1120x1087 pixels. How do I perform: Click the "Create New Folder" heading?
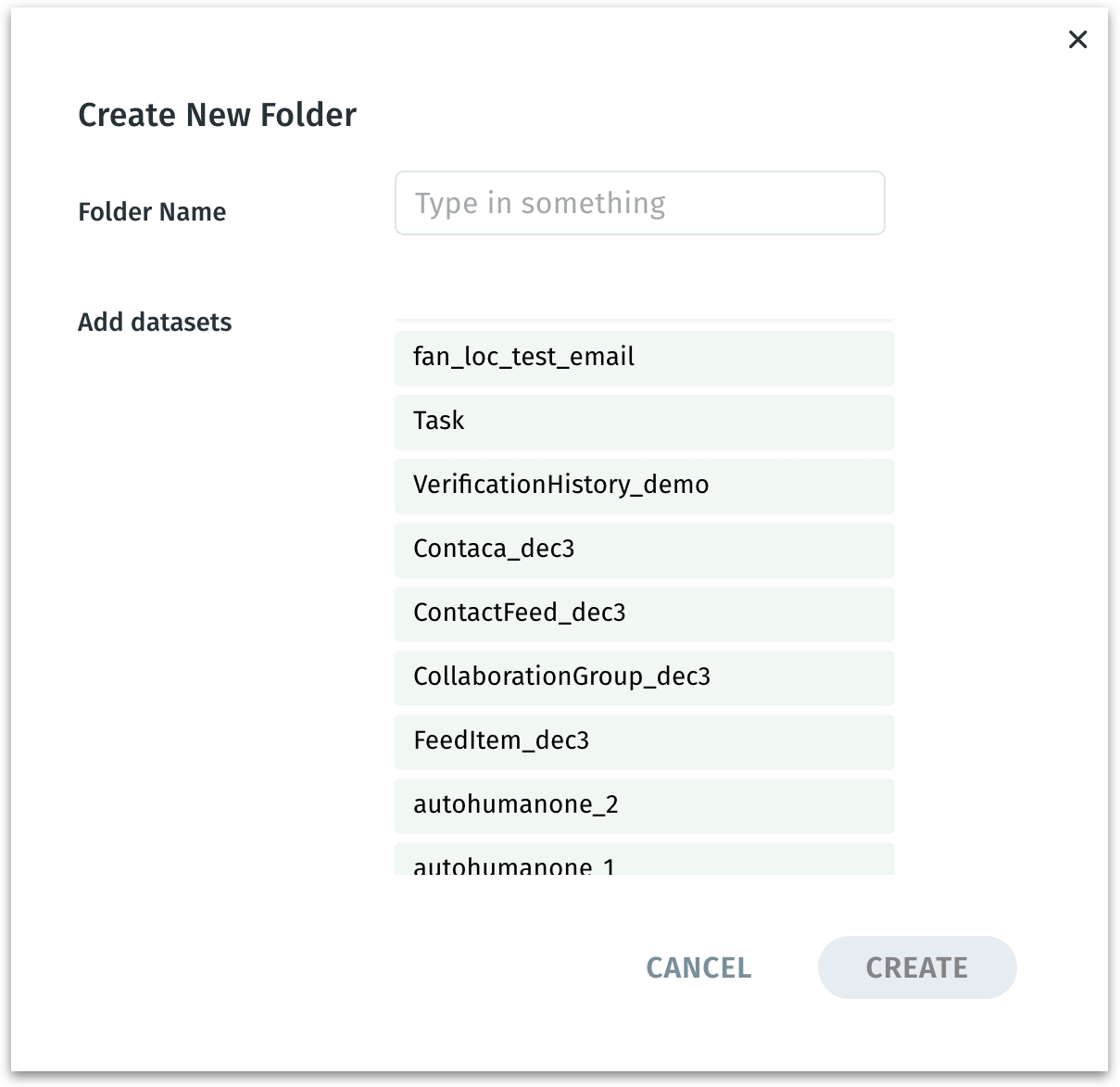pyautogui.click(x=217, y=115)
